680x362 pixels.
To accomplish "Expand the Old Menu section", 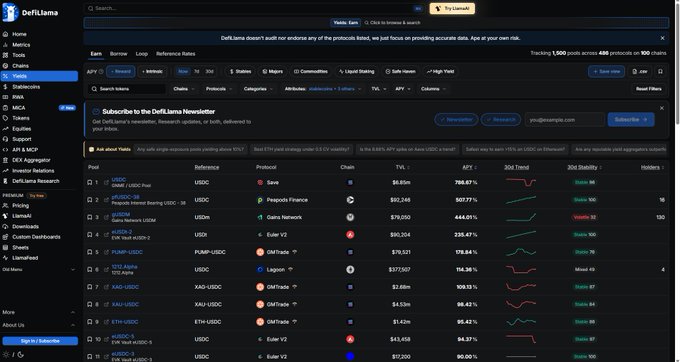I will (x=39, y=270).
